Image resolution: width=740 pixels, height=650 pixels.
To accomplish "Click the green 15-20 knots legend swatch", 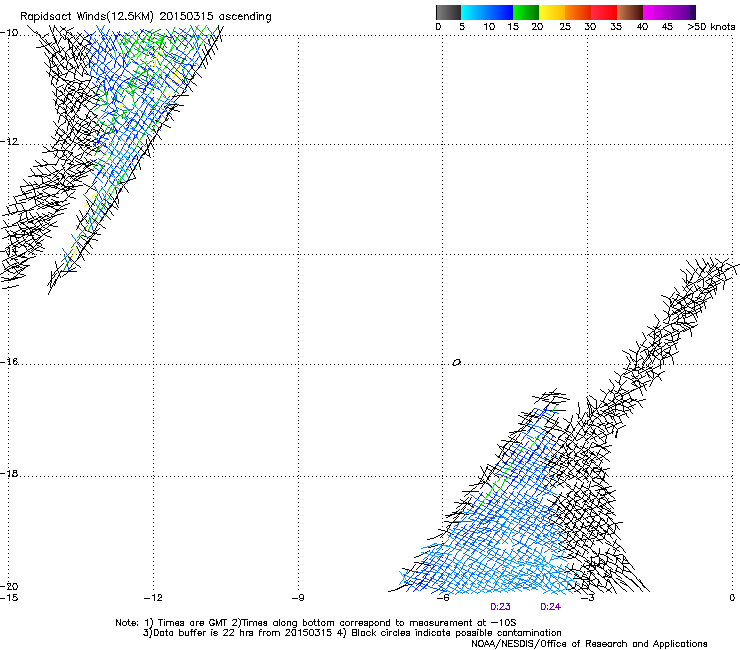I will pyautogui.click(x=526, y=12).
